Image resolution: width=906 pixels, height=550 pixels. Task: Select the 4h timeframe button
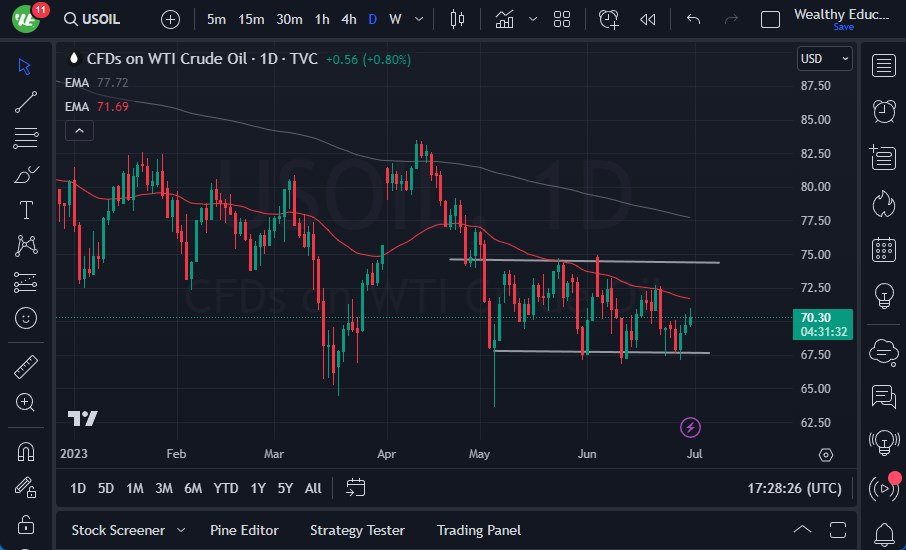(348, 19)
